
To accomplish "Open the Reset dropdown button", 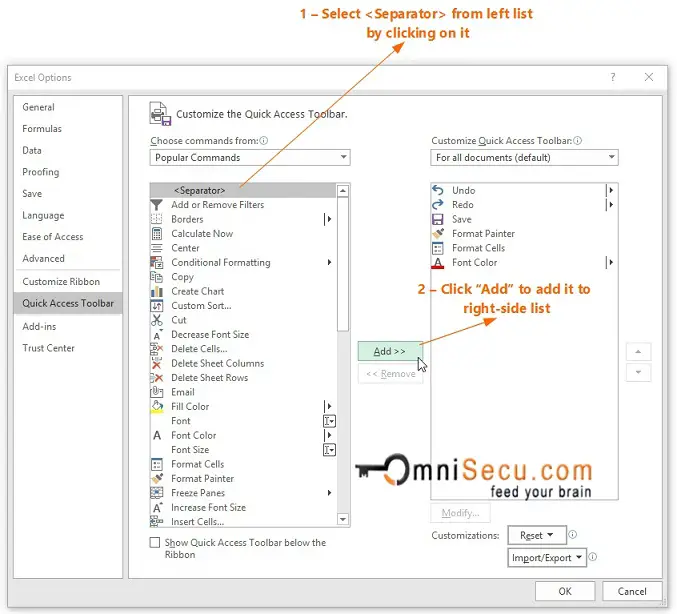I will click(537, 535).
